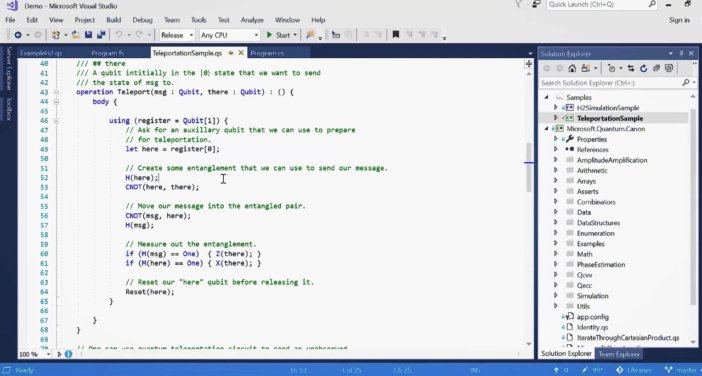Collapse All in Solution Explorer

(656, 68)
